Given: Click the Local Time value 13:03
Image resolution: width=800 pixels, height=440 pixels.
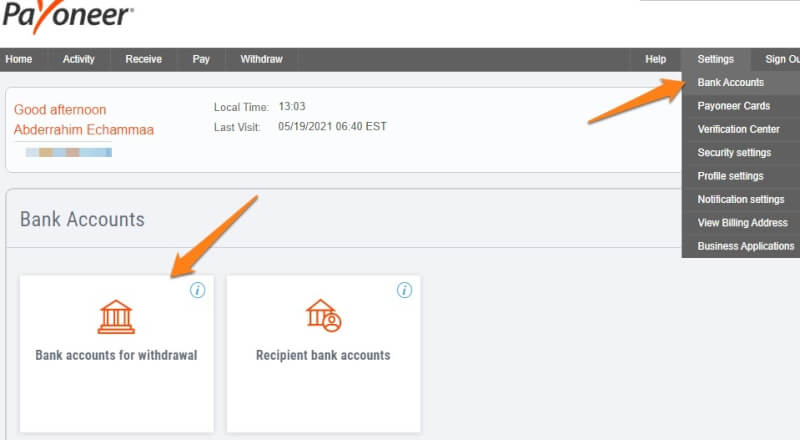Looking at the screenshot, I should (292, 107).
